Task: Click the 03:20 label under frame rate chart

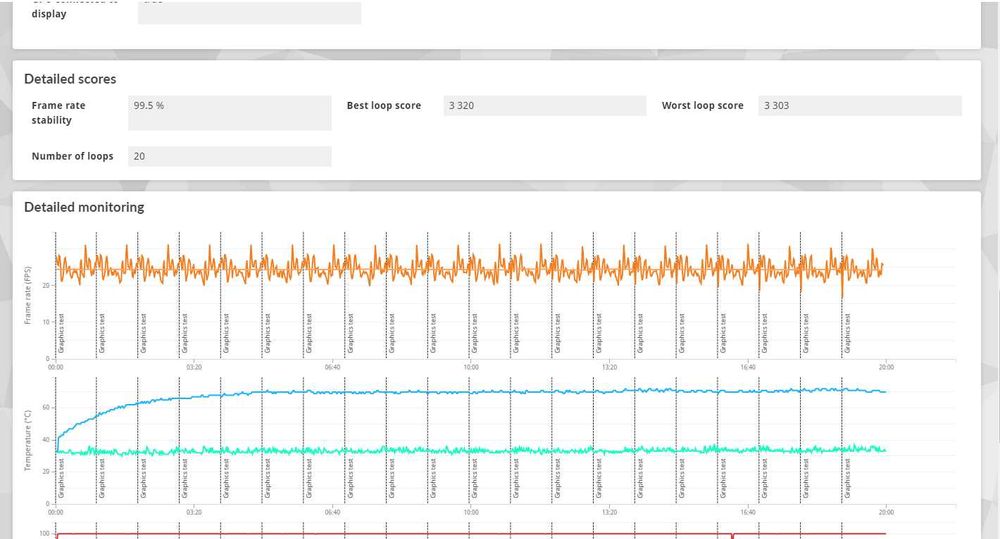Action: (x=194, y=367)
